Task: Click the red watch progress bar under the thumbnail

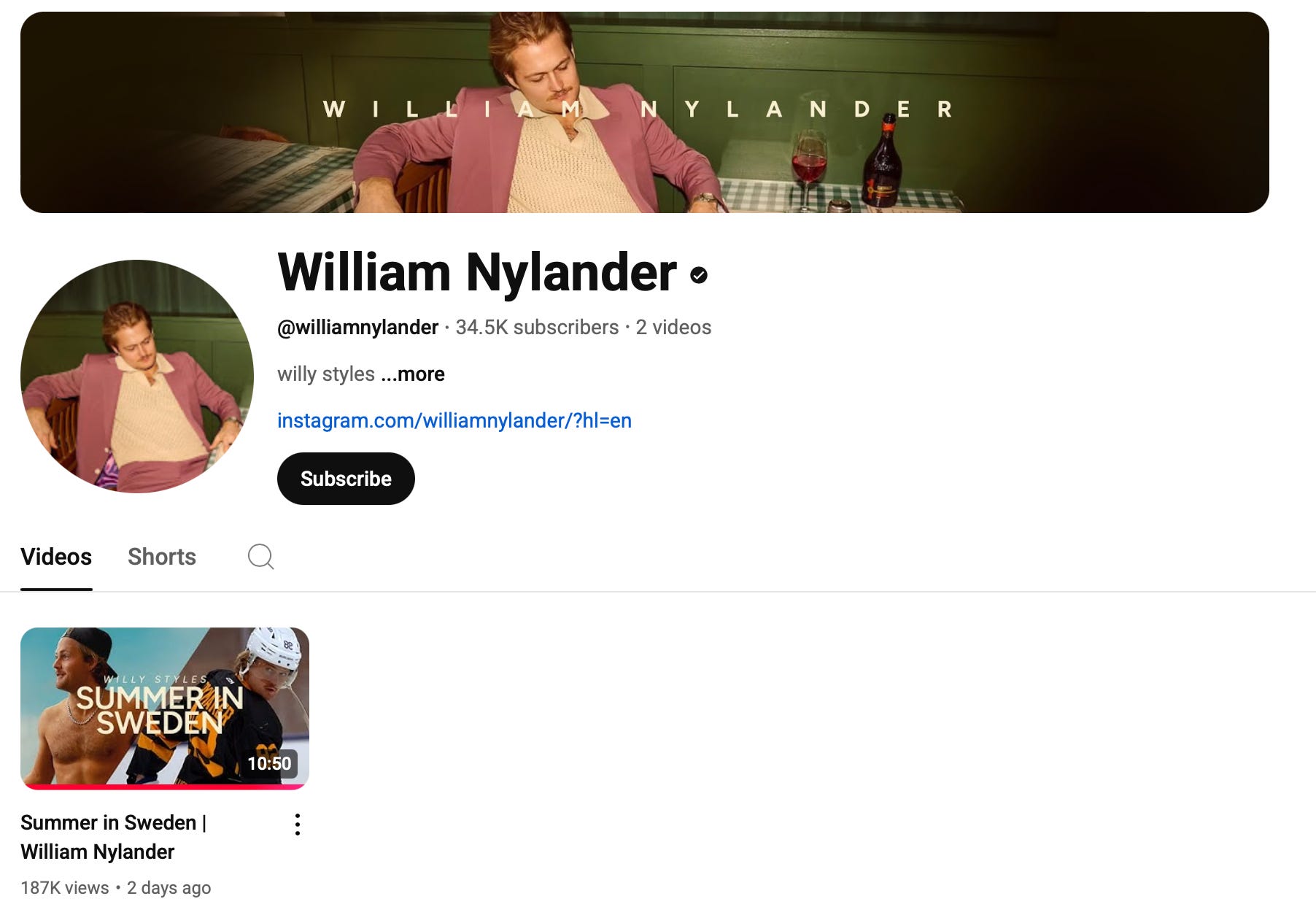Action: [165, 787]
